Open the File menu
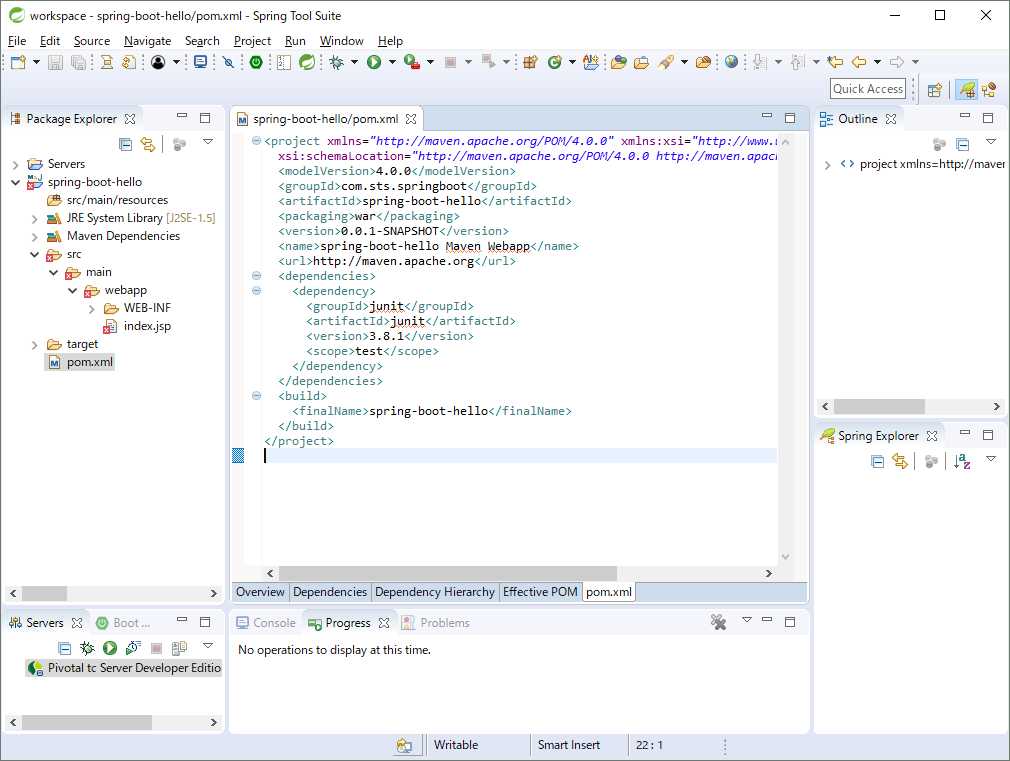This screenshot has height=761, width=1010. click(17, 41)
